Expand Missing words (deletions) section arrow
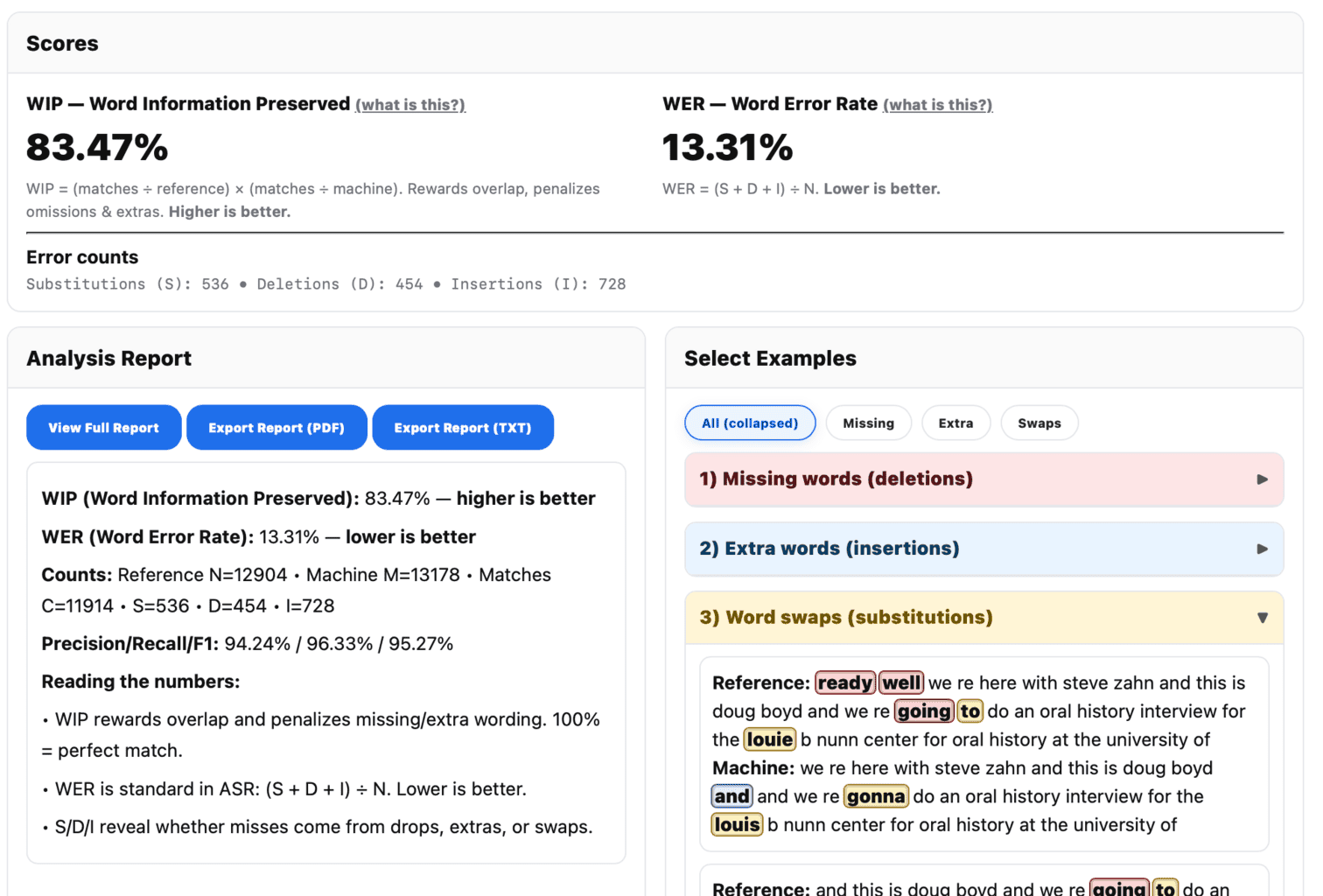Screen dimensions: 1323x896 click(1262, 479)
